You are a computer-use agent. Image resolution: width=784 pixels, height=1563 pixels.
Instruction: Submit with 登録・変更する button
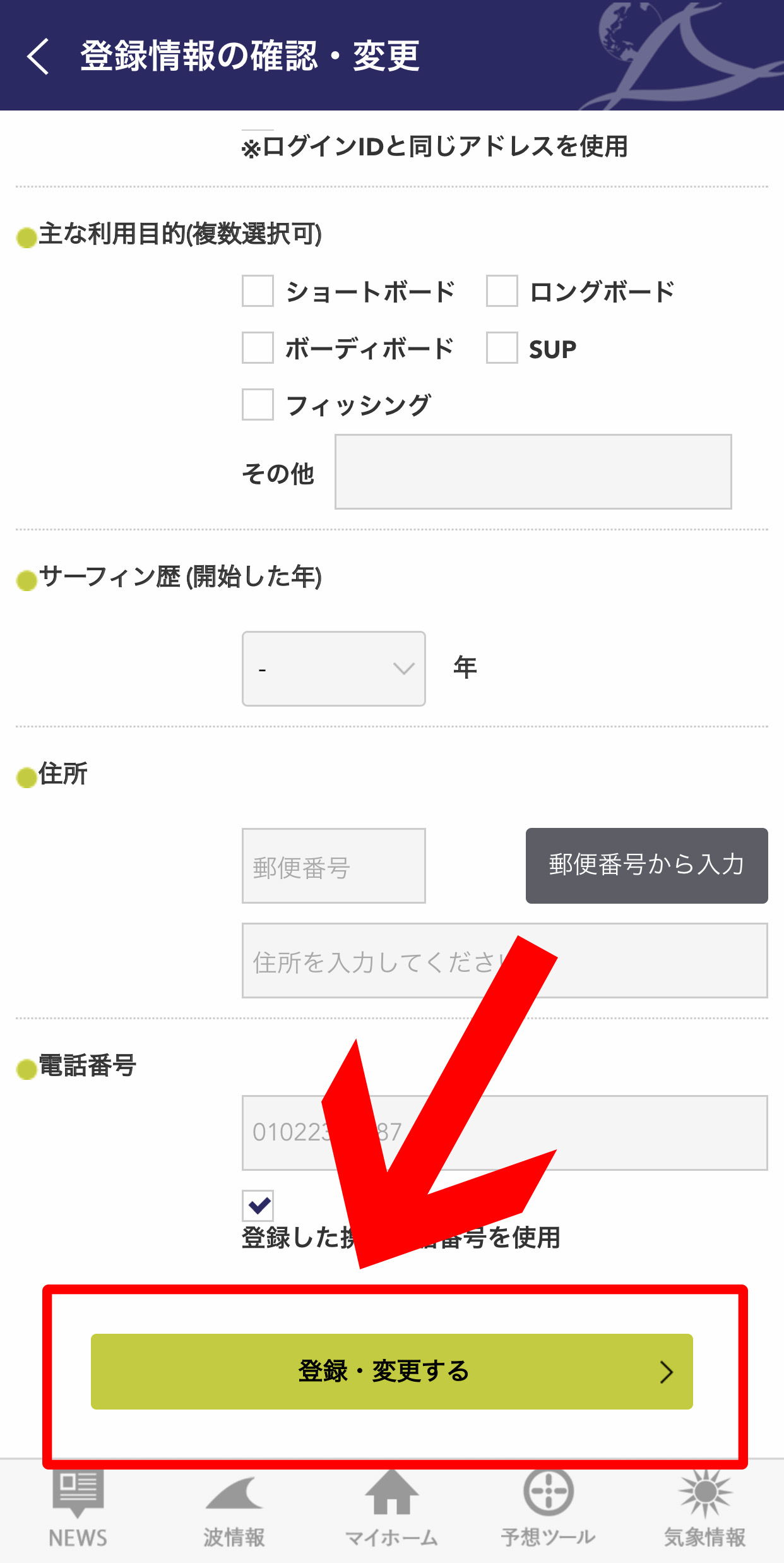click(392, 1372)
